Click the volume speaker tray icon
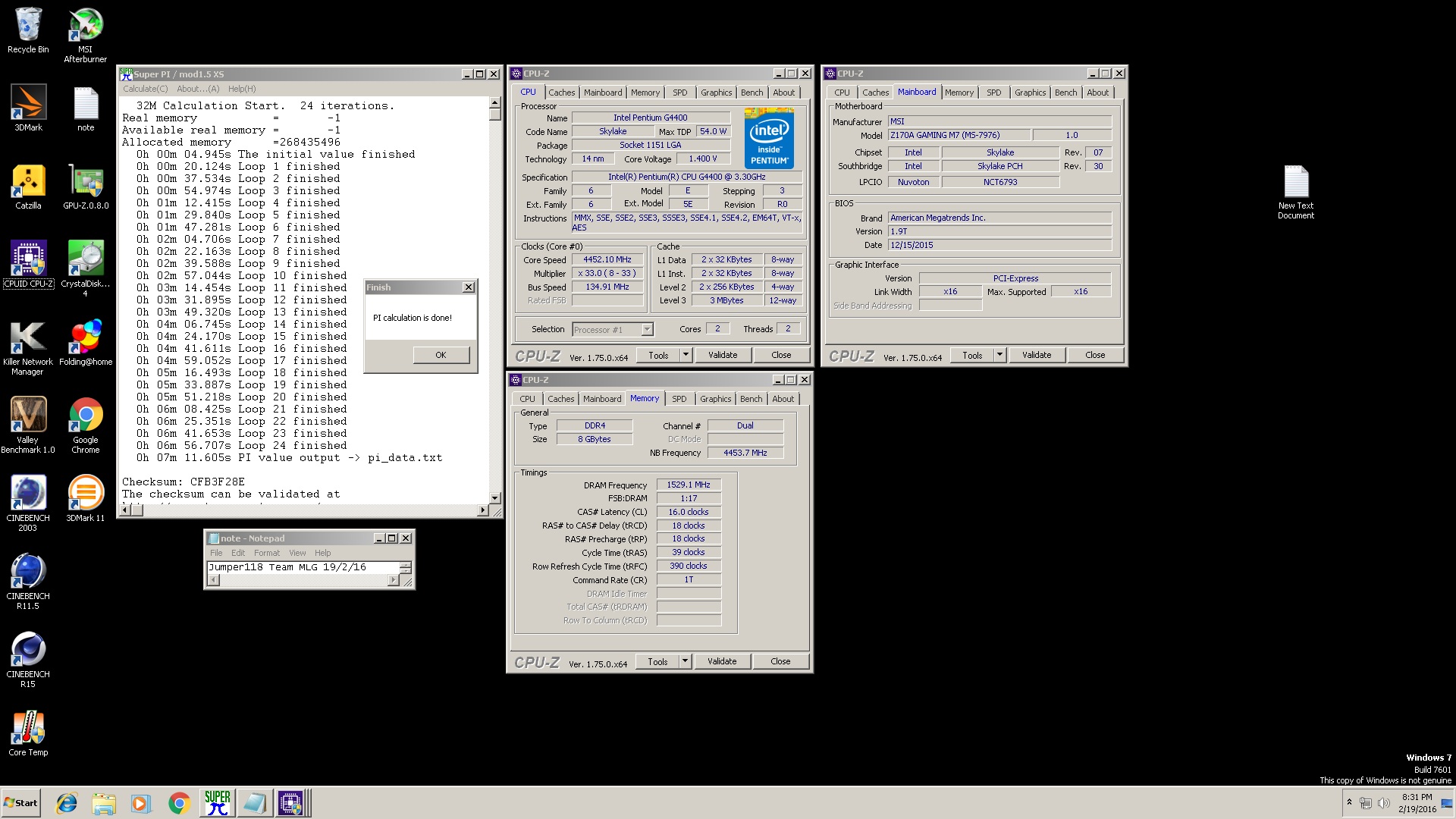This screenshot has height=819, width=1456. point(1383,803)
